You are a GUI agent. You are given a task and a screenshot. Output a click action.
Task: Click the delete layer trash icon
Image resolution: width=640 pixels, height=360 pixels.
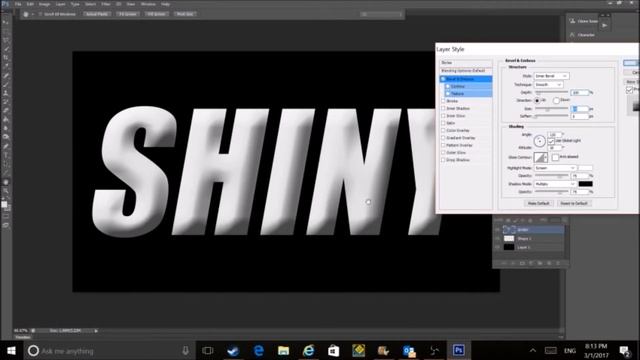(x=558, y=263)
